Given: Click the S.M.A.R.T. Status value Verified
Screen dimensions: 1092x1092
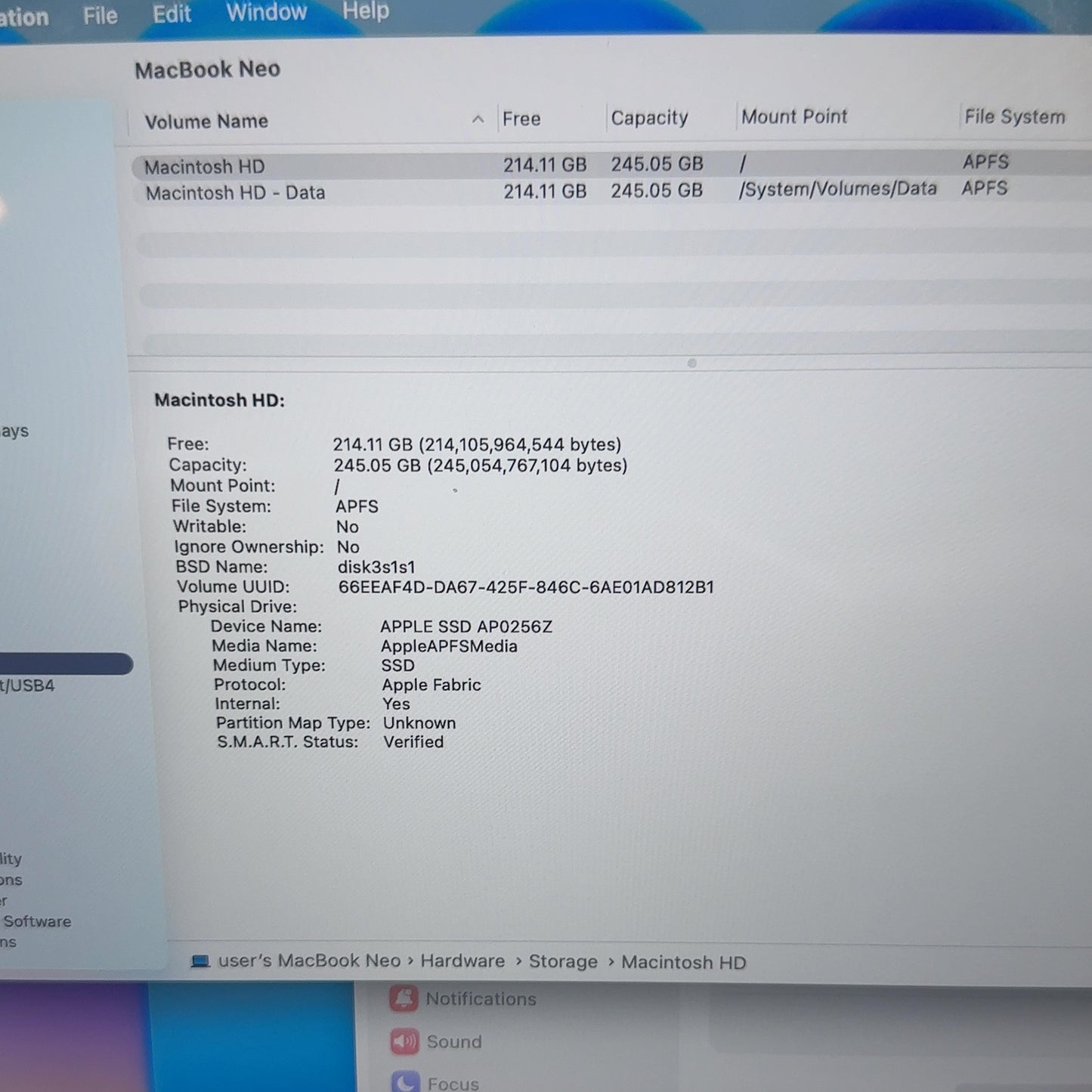Looking at the screenshot, I should [x=413, y=742].
